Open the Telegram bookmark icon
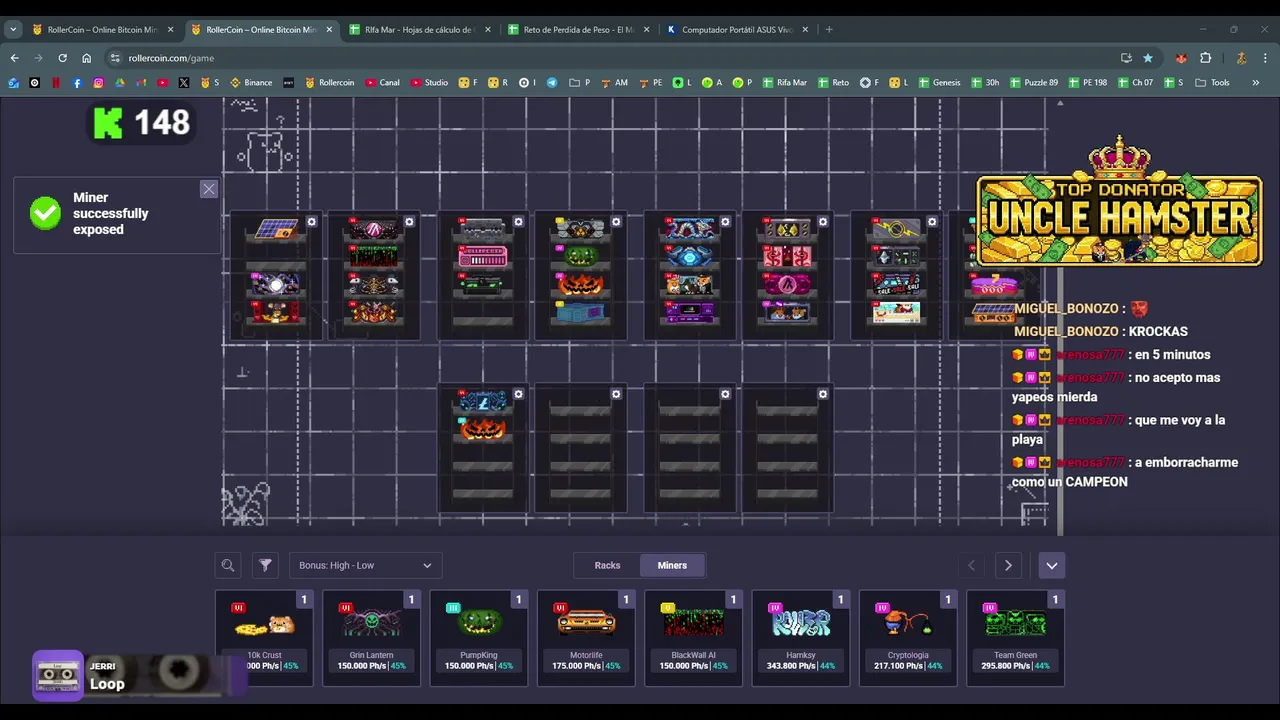 coord(552,83)
